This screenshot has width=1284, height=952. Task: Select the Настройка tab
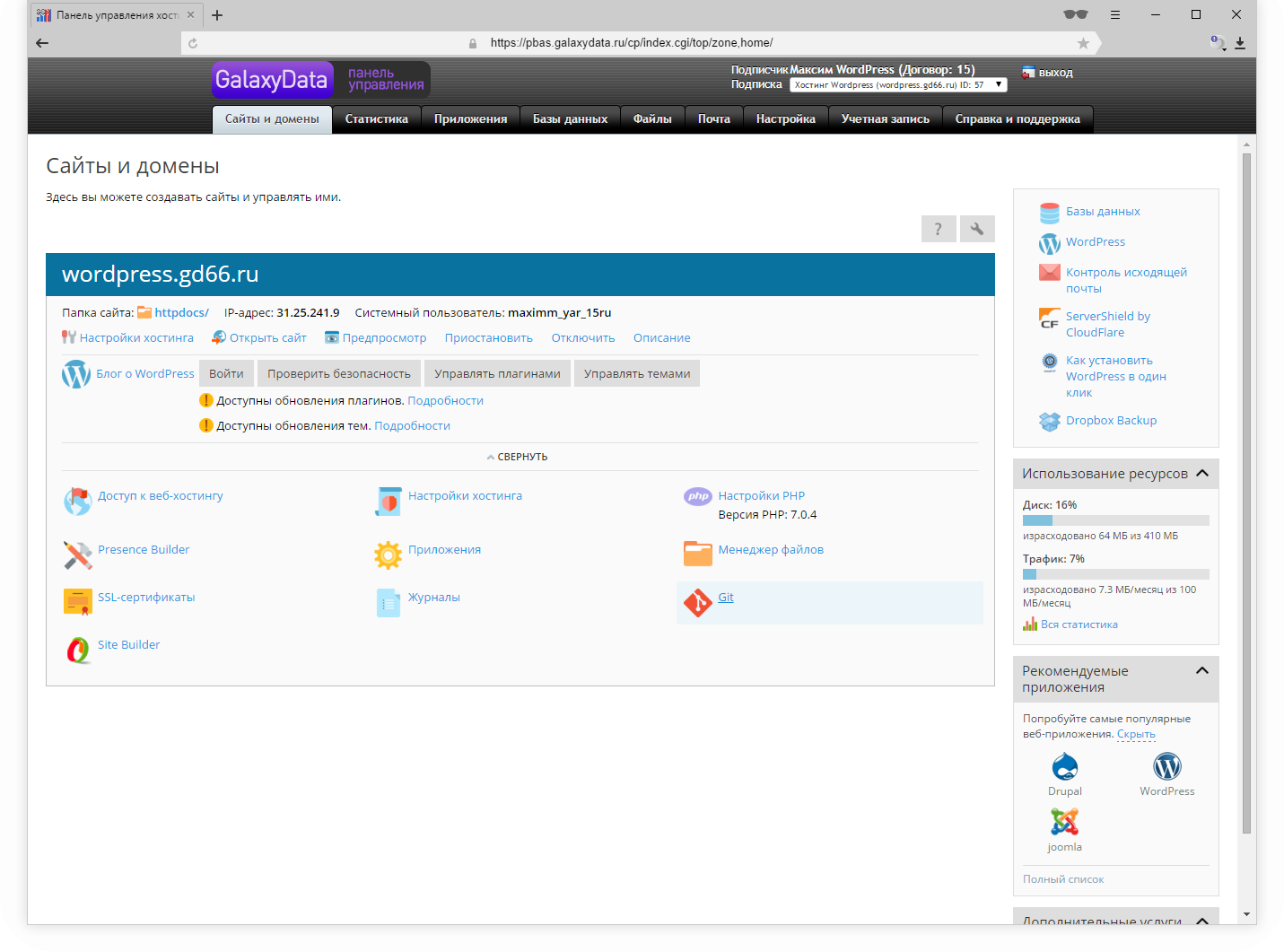[786, 119]
